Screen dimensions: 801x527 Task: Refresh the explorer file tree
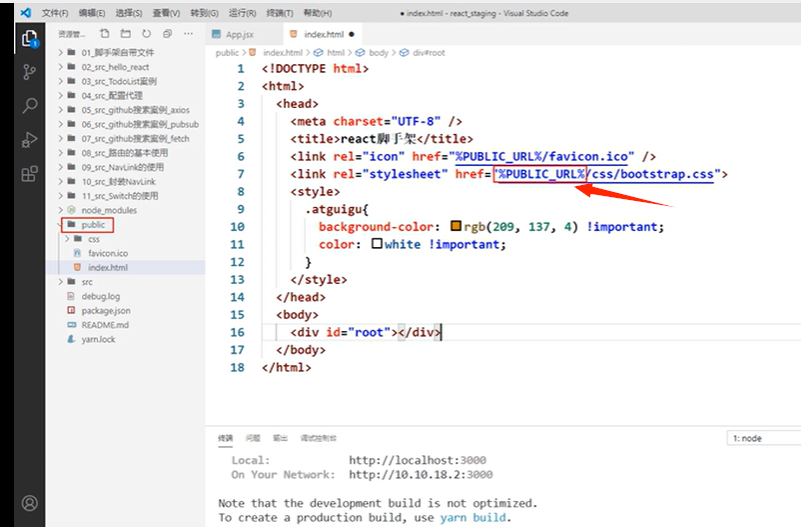click(147, 34)
